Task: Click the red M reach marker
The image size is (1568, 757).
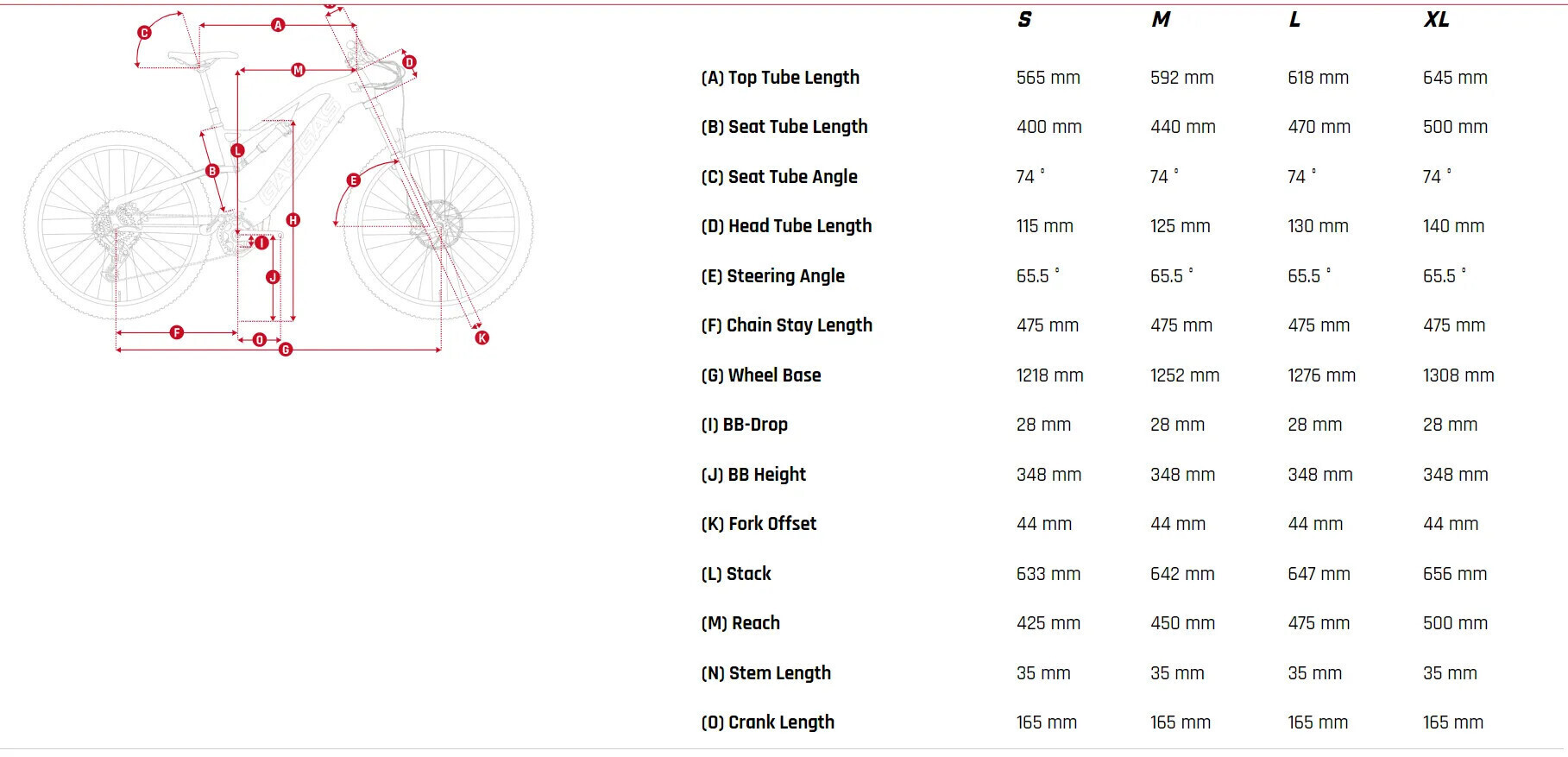Action: point(298,70)
